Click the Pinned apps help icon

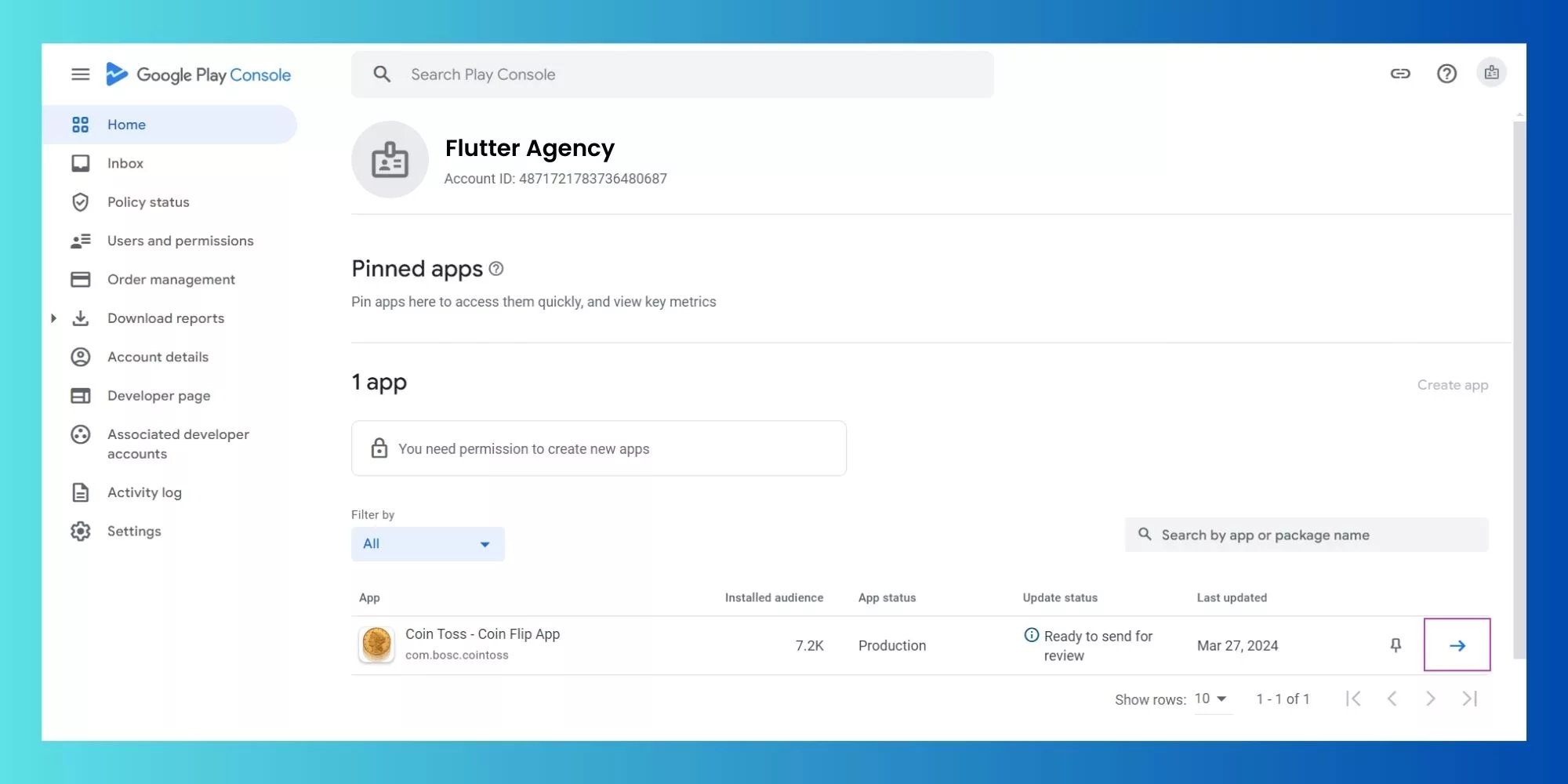pyautogui.click(x=496, y=269)
